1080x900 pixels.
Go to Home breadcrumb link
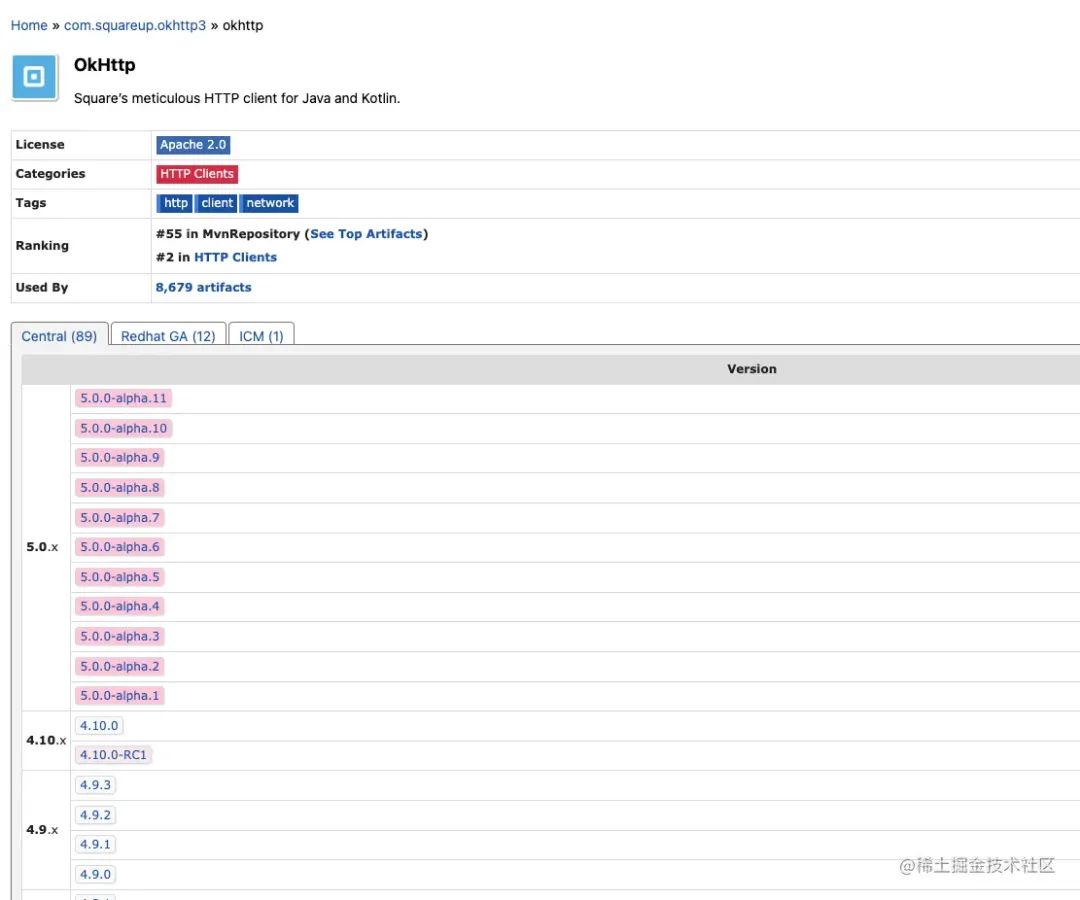point(29,25)
